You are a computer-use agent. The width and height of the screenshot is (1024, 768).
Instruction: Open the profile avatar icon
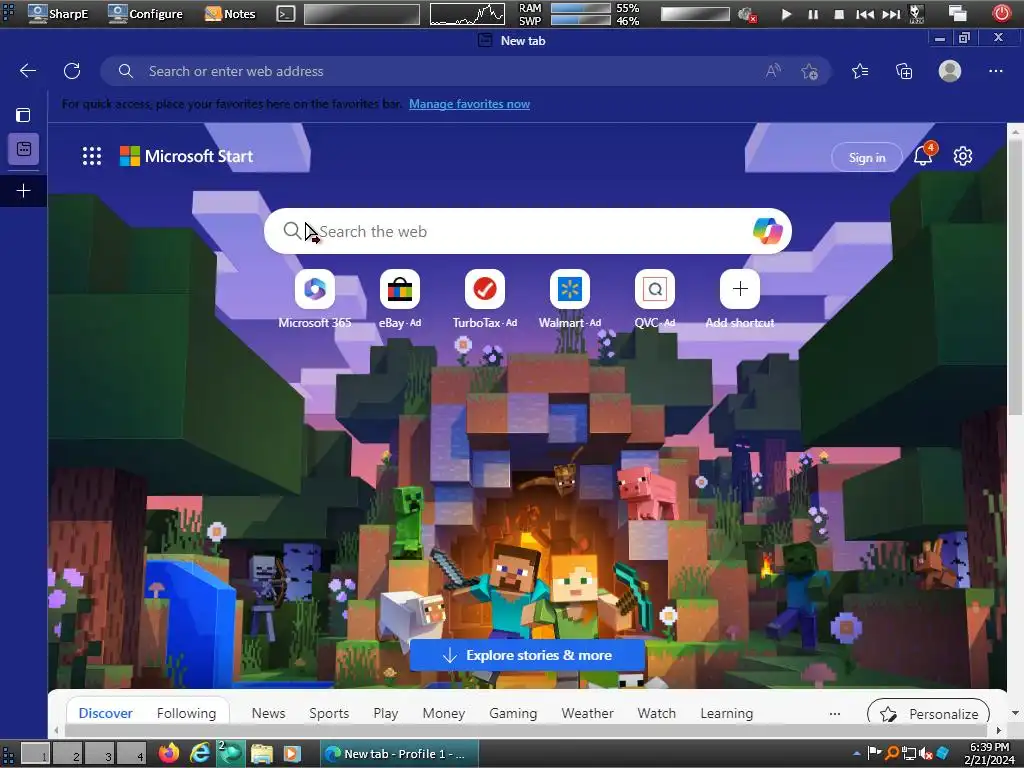[x=950, y=71]
